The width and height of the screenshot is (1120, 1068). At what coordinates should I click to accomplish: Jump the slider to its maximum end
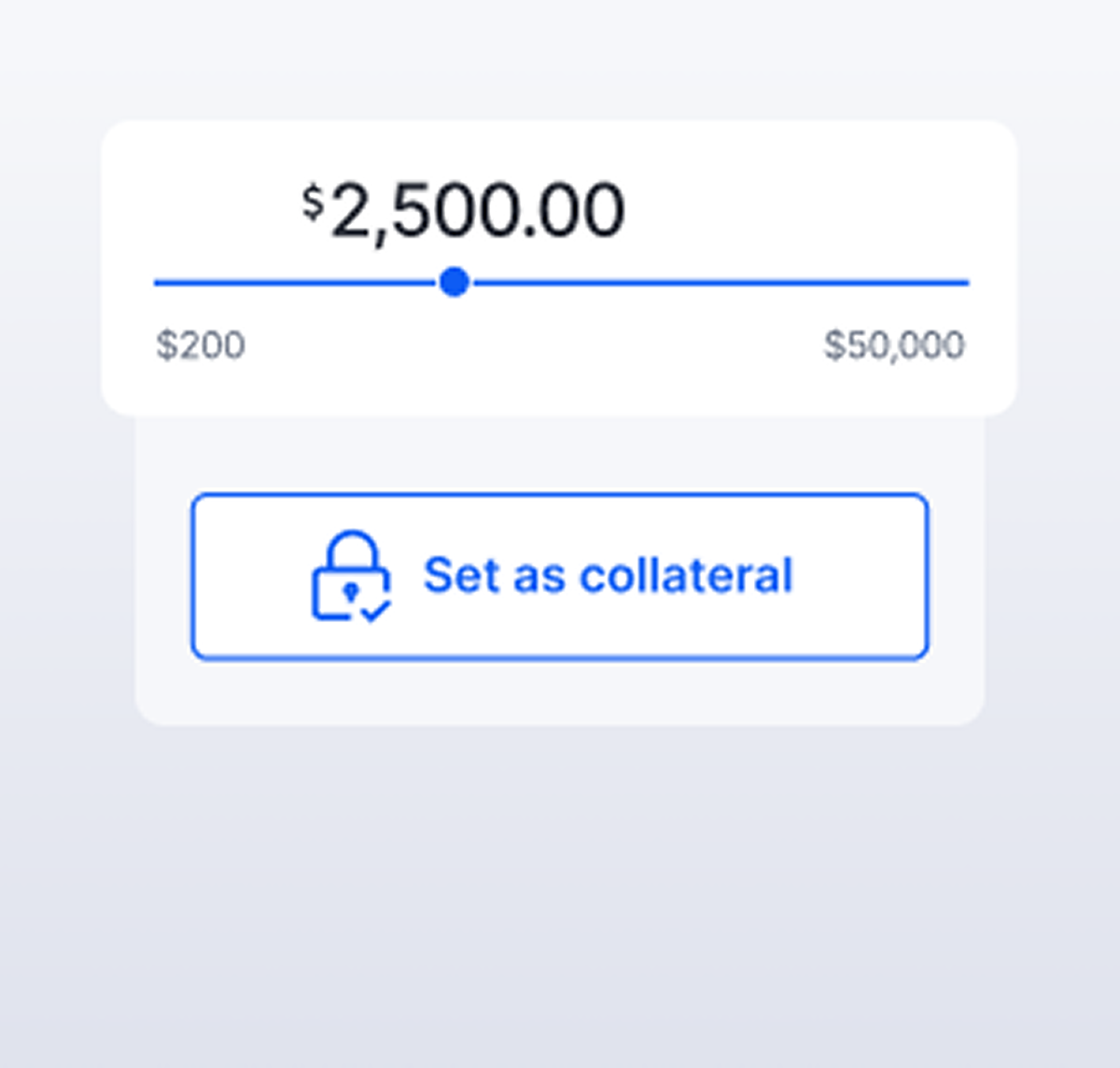[x=967, y=282]
